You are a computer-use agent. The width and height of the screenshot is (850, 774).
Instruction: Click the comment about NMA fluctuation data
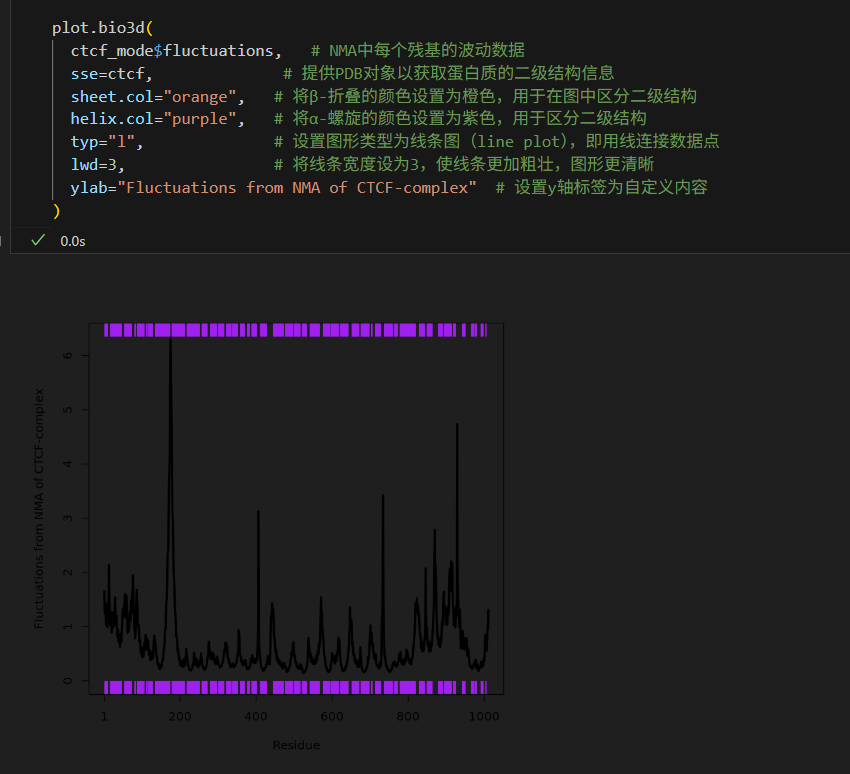click(x=417, y=50)
